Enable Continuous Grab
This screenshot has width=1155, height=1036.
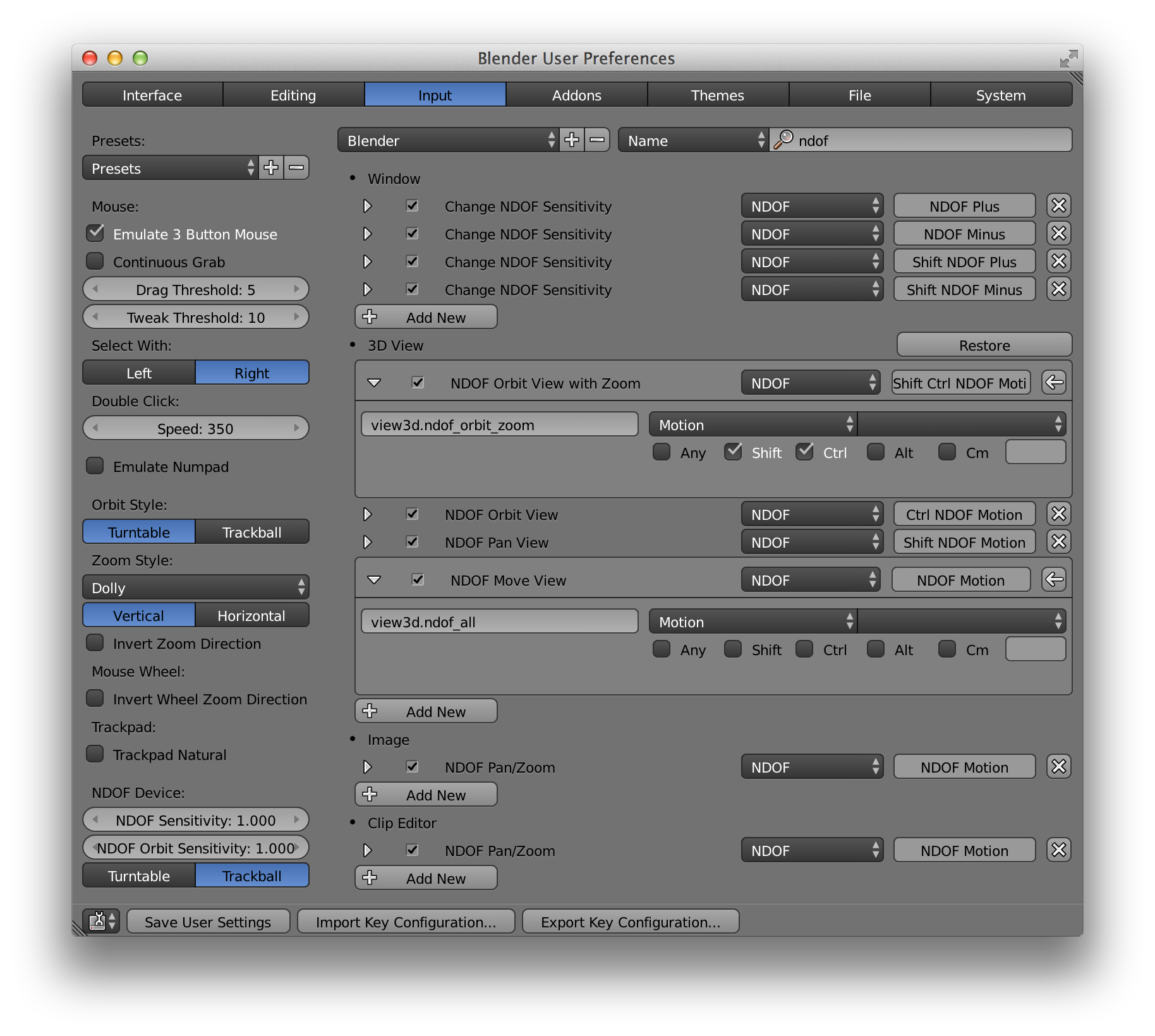[95, 261]
